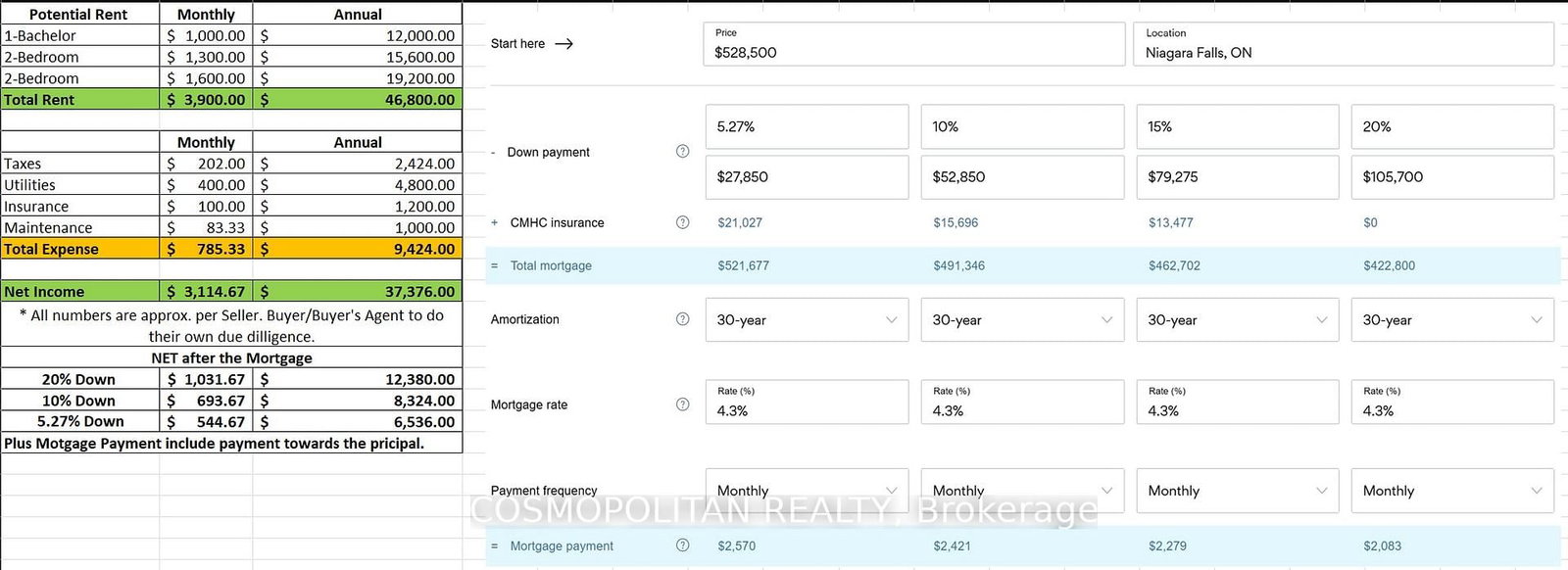Click the arrow next to Start here
The image size is (1568, 570).
tap(563, 44)
